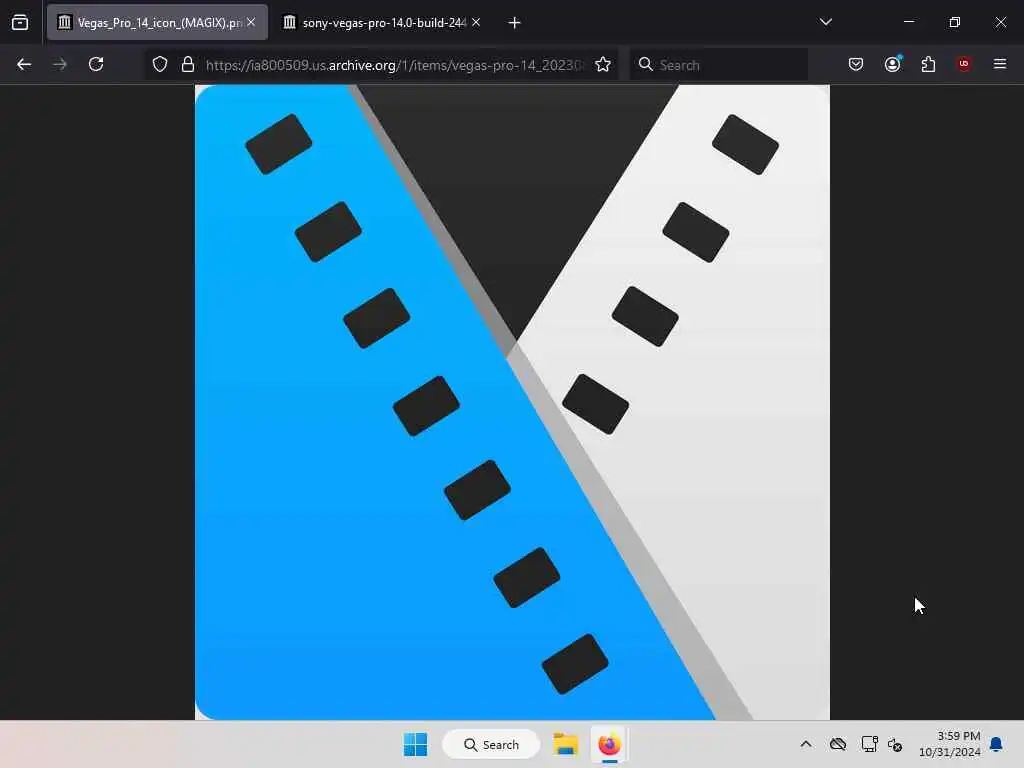This screenshot has height=768, width=1024.
Task: Open tracking protection shield panel
Action: pos(160,64)
